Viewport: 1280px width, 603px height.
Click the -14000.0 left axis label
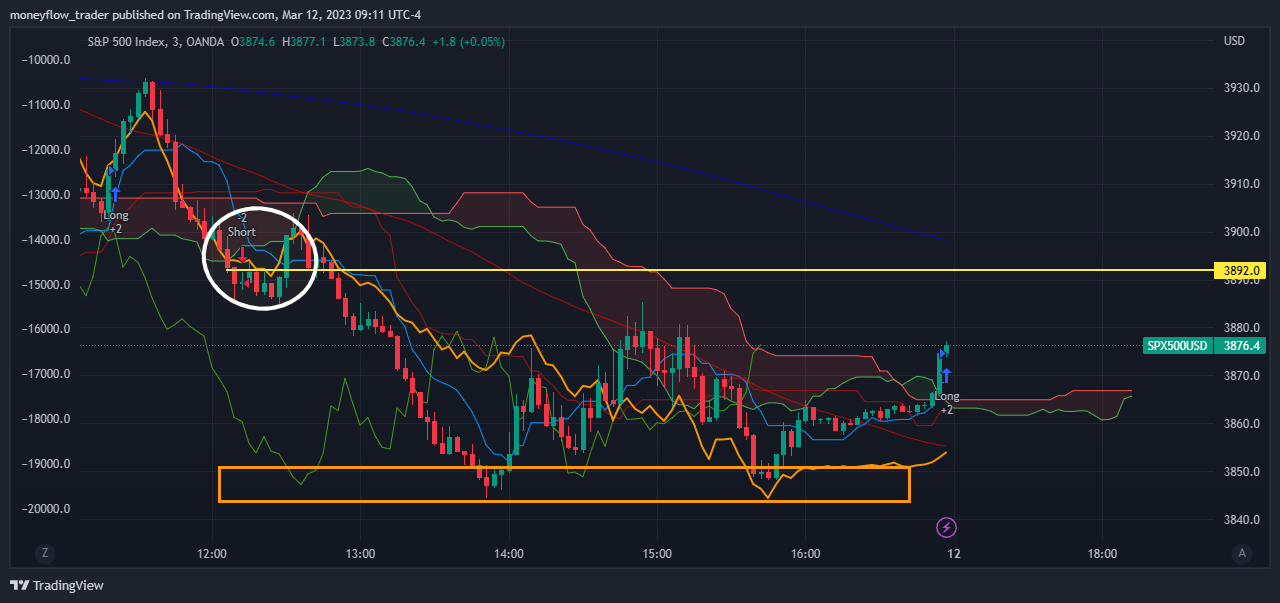pos(45,240)
